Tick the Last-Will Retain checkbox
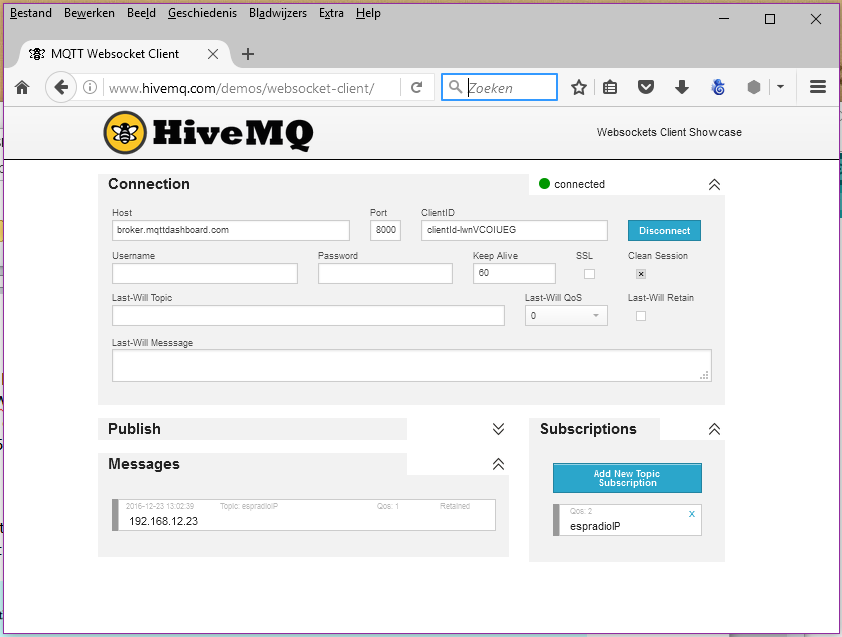The width and height of the screenshot is (842, 637). pyautogui.click(x=641, y=316)
